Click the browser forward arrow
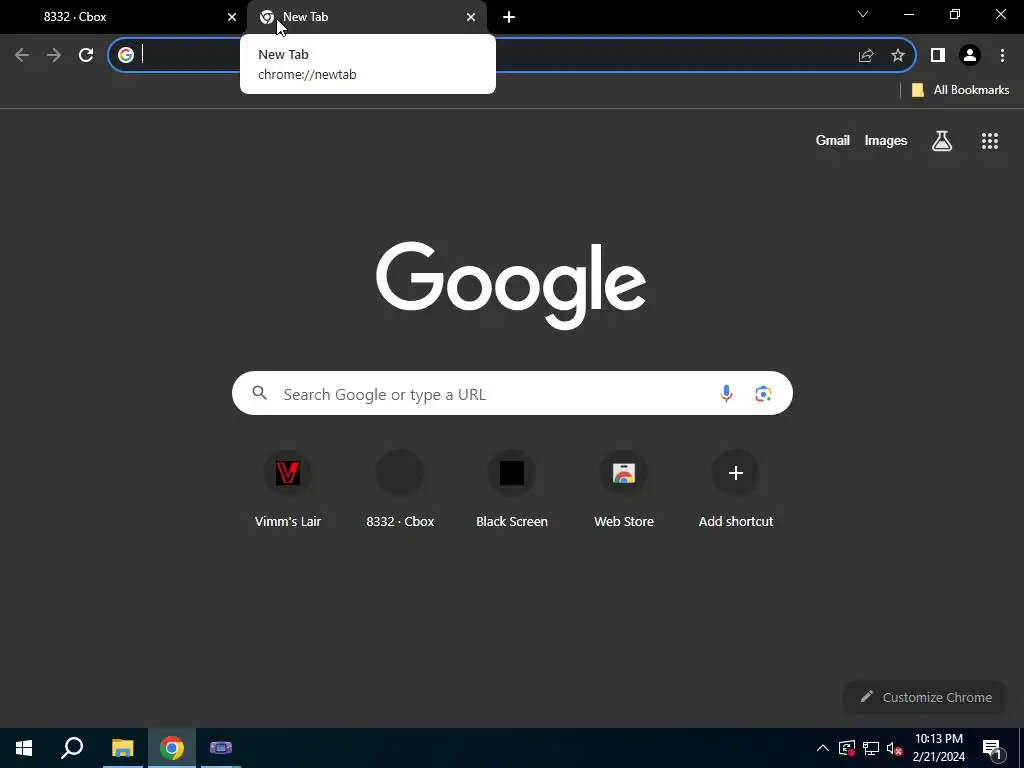This screenshot has height=768, width=1024. point(54,55)
